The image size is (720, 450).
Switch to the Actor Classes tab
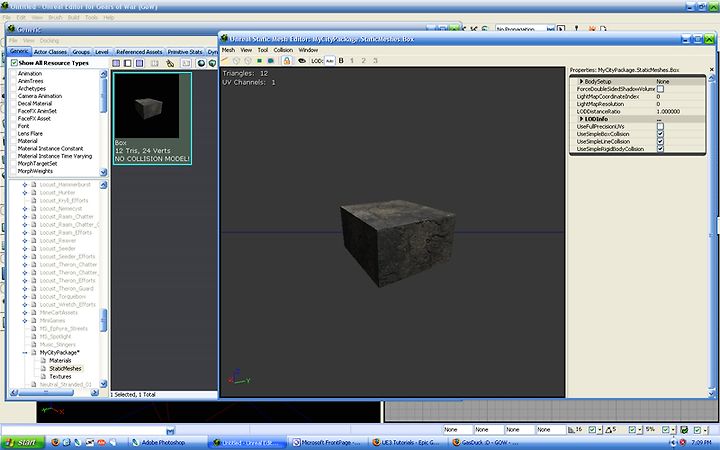tap(50, 52)
